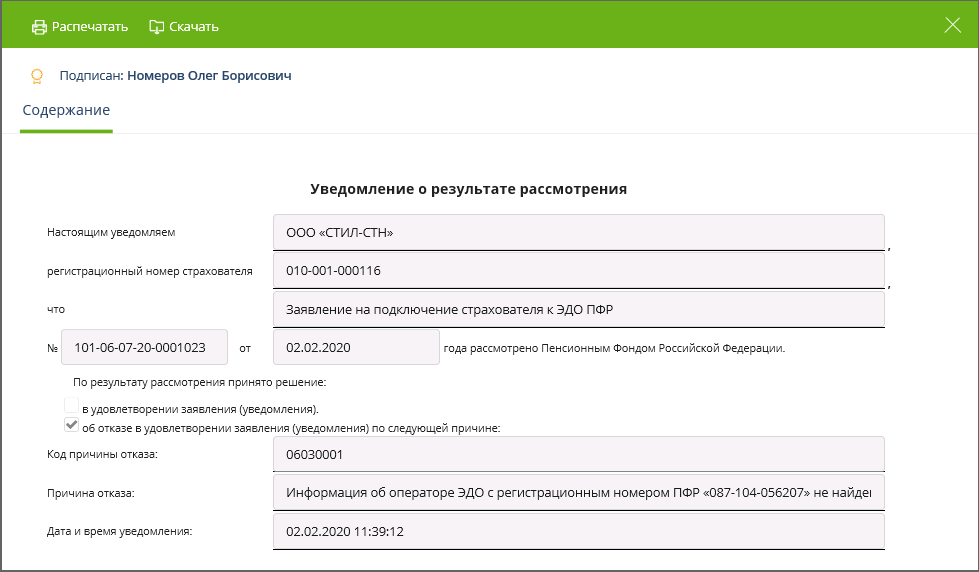
Task: Click the printer icon in the green toolbar
Action: click(x=39, y=27)
